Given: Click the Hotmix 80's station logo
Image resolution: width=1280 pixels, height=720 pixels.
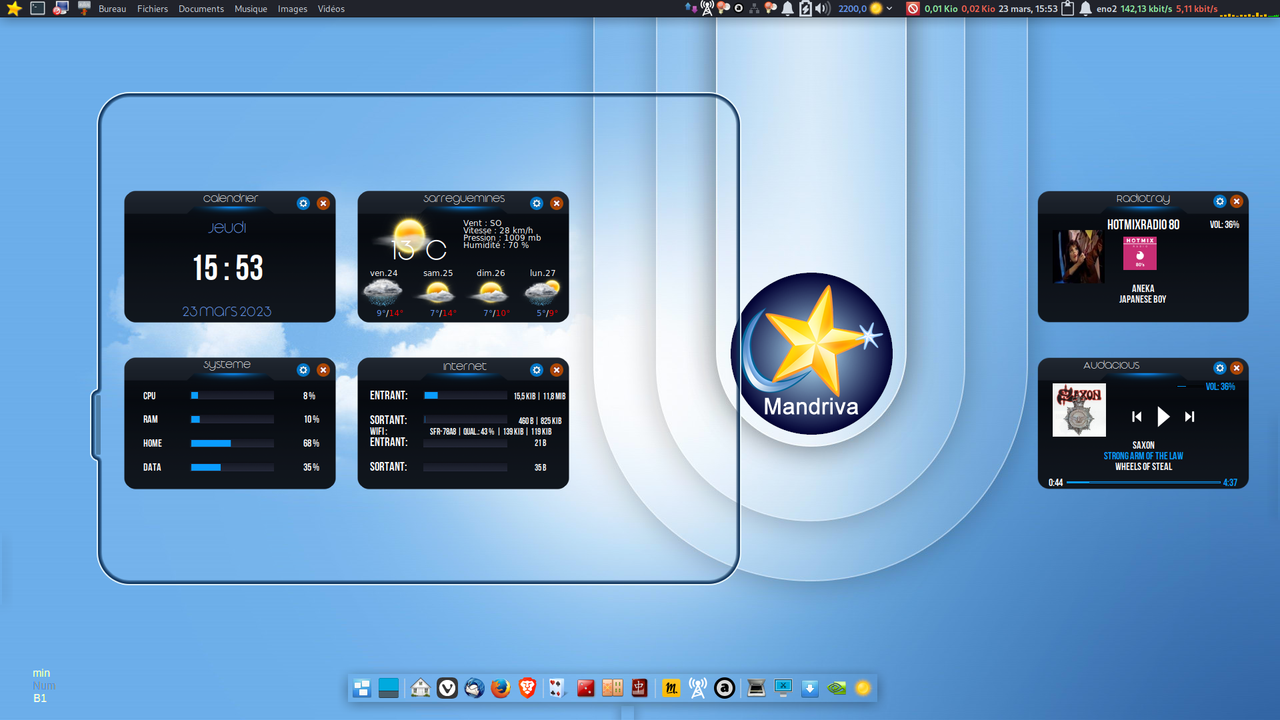Looking at the screenshot, I should [x=1140, y=253].
